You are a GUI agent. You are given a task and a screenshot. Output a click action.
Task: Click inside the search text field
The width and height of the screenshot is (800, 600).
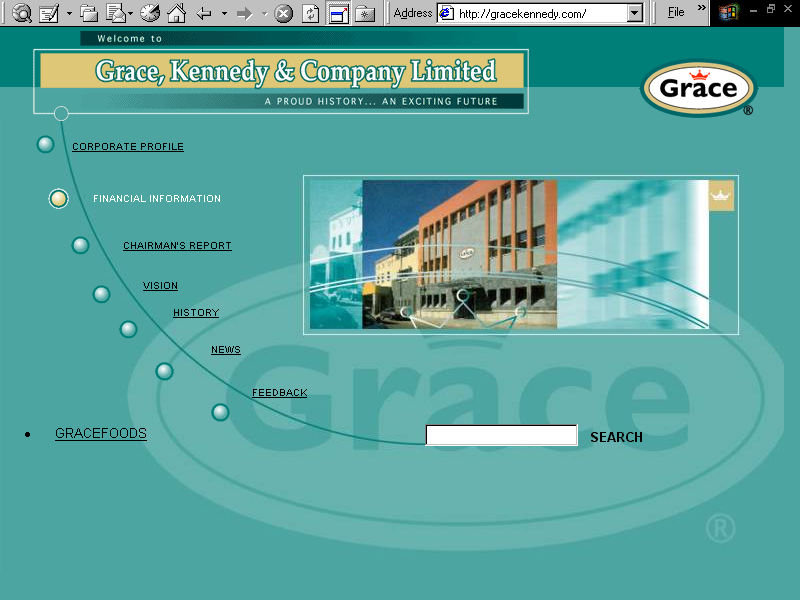click(500, 434)
